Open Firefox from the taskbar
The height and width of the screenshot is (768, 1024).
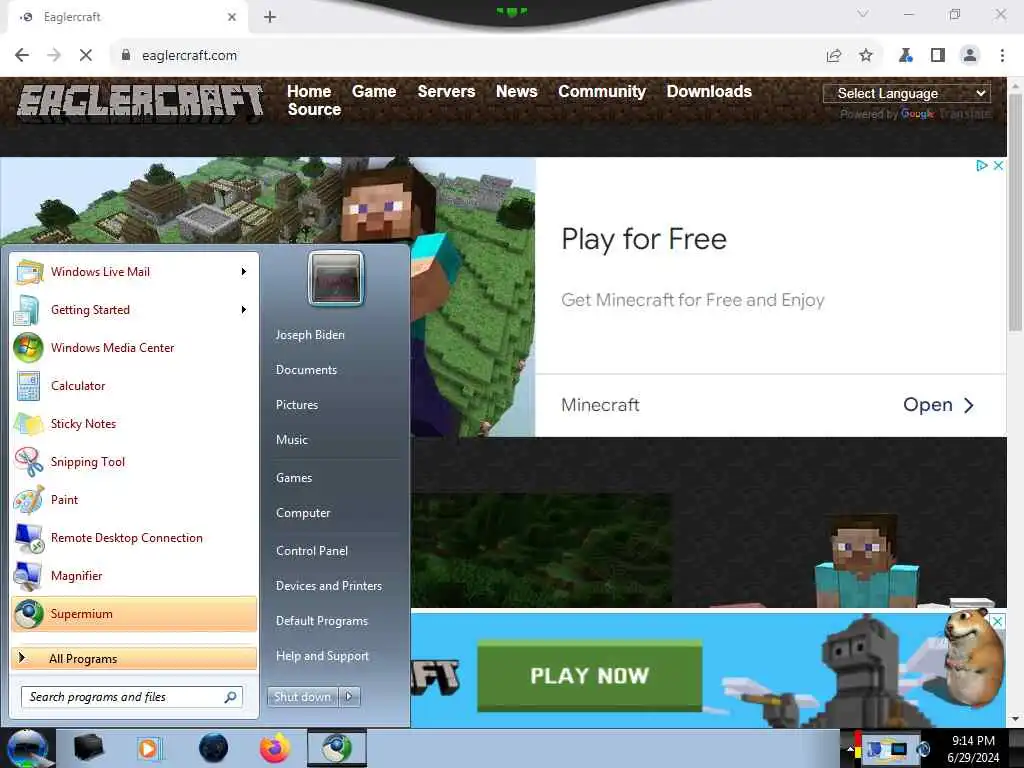click(275, 748)
